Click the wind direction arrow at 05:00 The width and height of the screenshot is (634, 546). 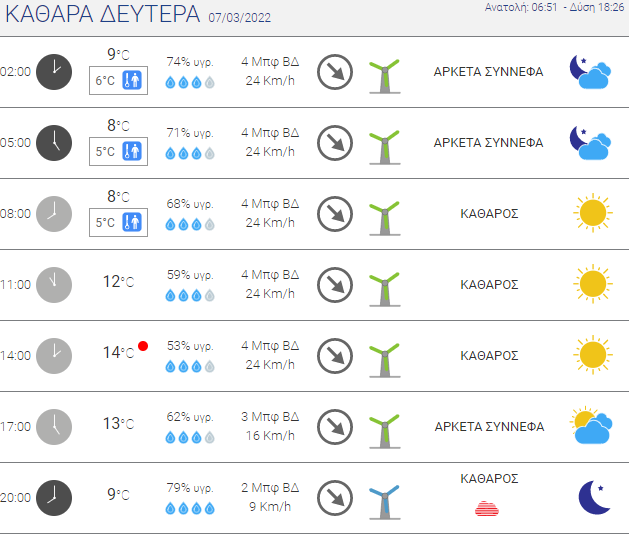pos(335,143)
